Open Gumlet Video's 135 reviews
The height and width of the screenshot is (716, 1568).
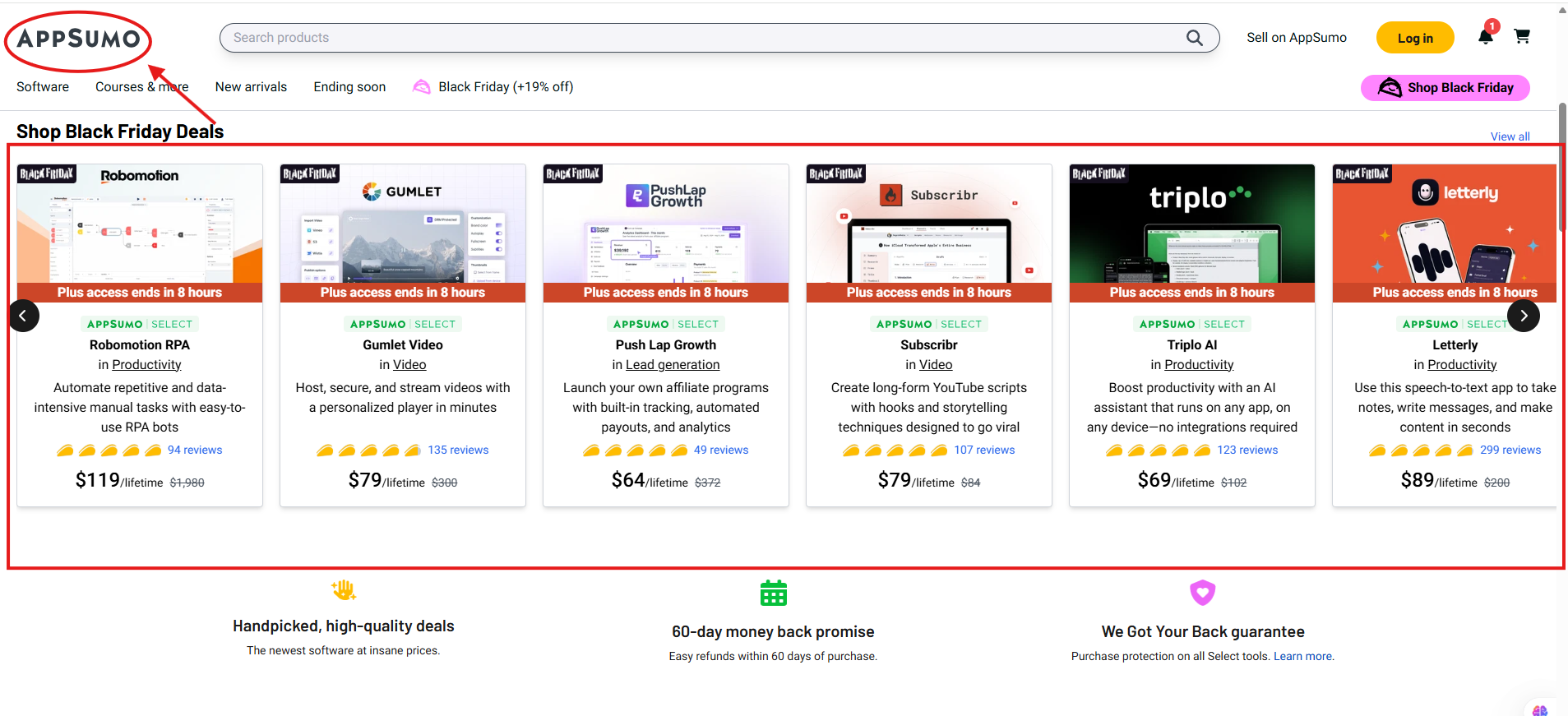(458, 450)
